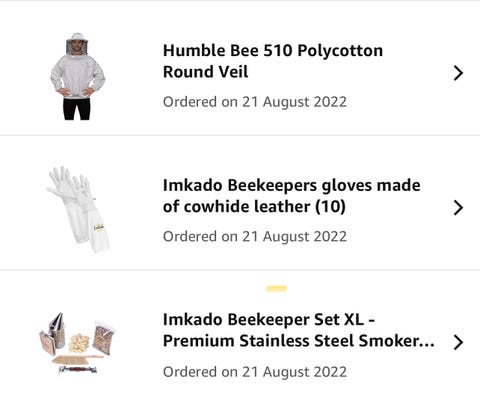Expand the Humble Bee Round Veil order chevron
480x404 pixels.
click(458, 73)
